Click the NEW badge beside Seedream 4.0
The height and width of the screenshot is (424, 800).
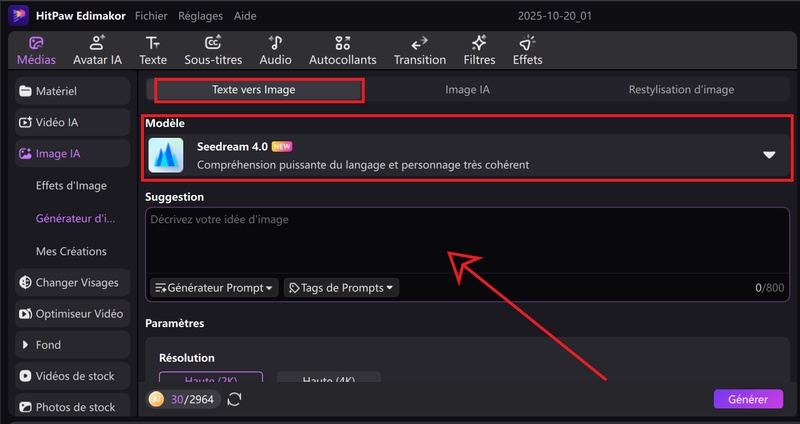(x=282, y=146)
